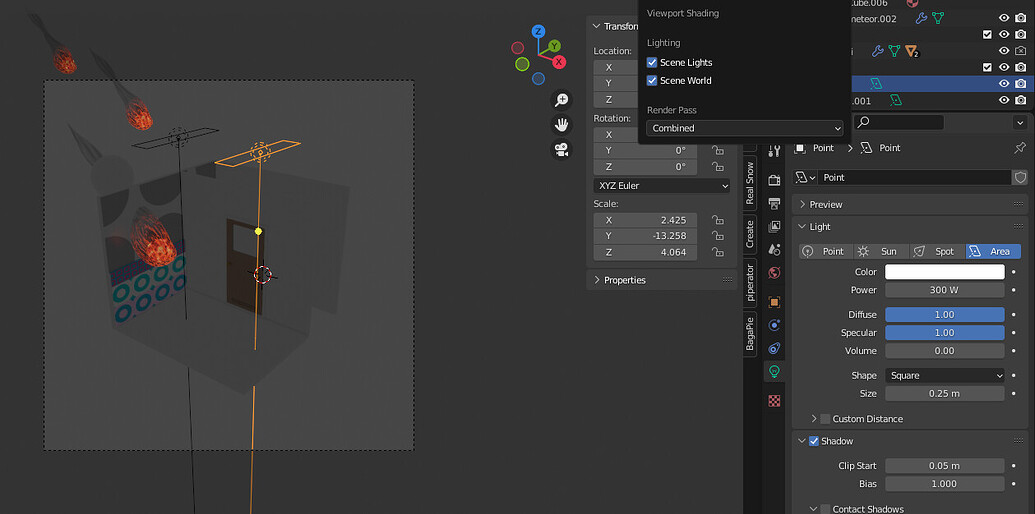
Task: Open the light data-block browse dropdown
Action: click(805, 177)
